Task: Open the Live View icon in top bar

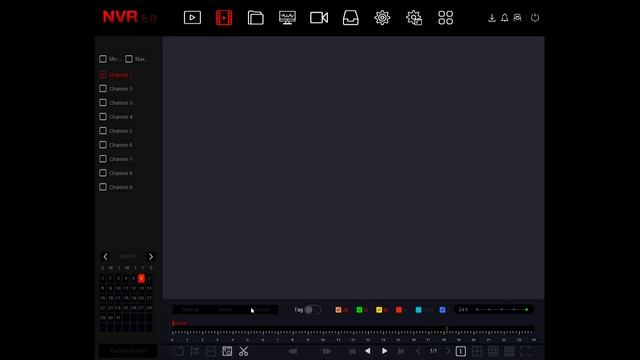Action: pos(192,18)
